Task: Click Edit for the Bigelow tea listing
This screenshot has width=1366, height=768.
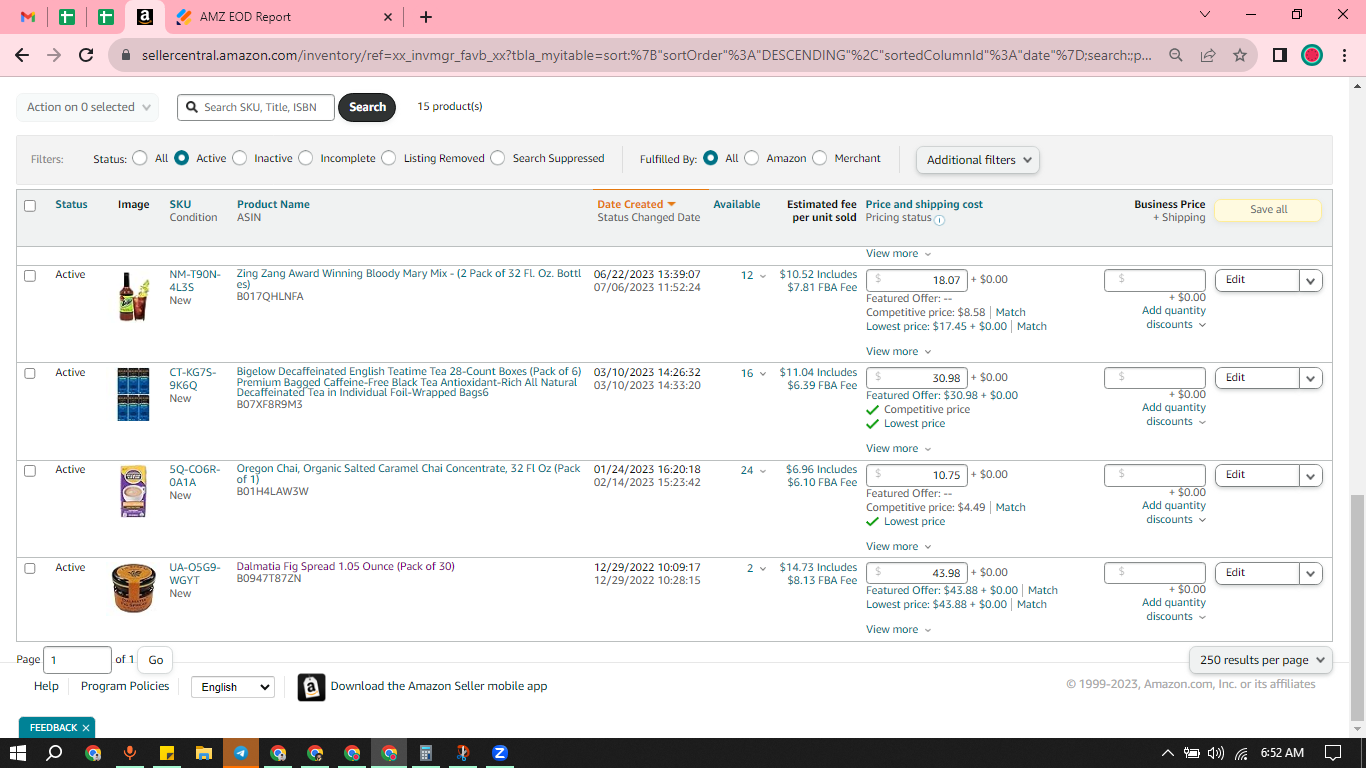Action: pos(1257,378)
